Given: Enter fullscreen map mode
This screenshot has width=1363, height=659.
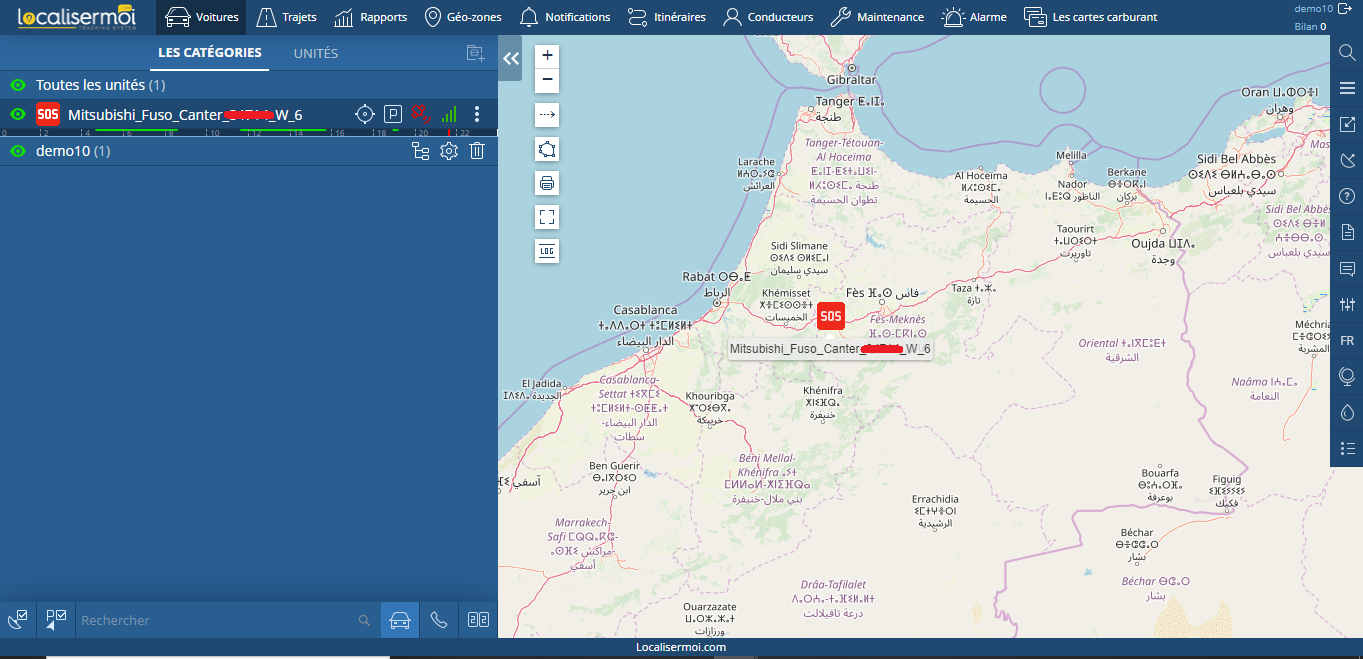Looking at the screenshot, I should [x=547, y=216].
